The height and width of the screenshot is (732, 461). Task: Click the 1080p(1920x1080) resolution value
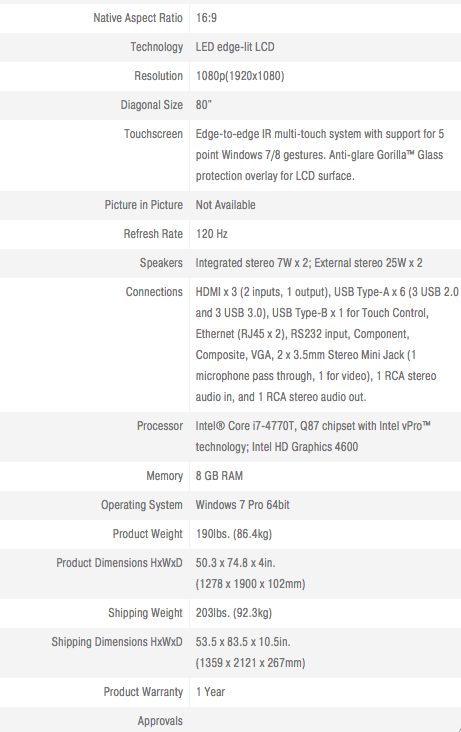(240, 76)
